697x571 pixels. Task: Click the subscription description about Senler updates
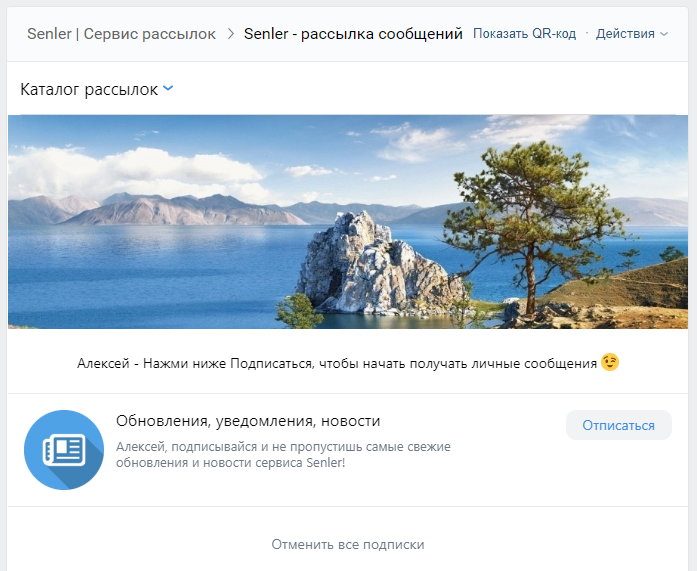[283, 455]
